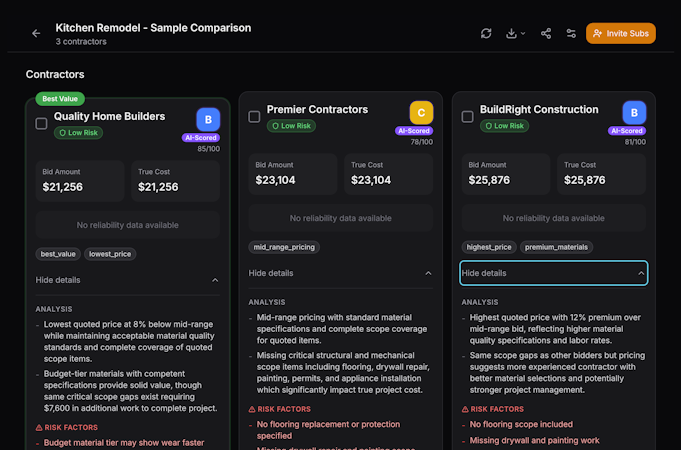Select the Quality Home Builders checkbox
Image resolution: width=681 pixels, height=450 pixels.
[x=41, y=124]
